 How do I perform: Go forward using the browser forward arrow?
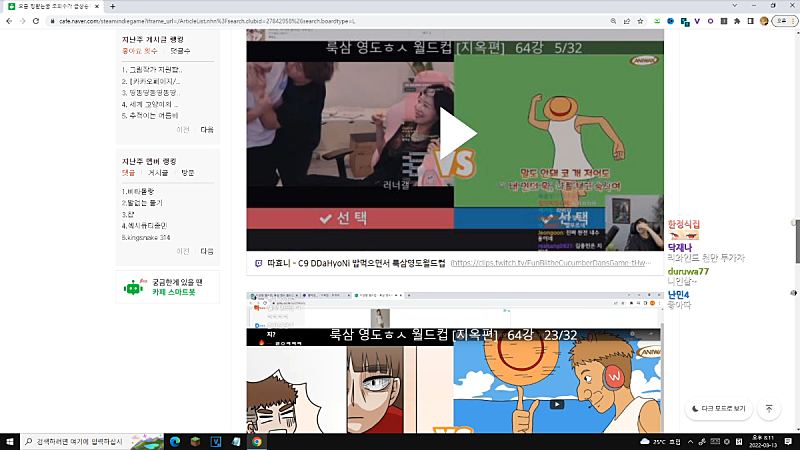22,21
